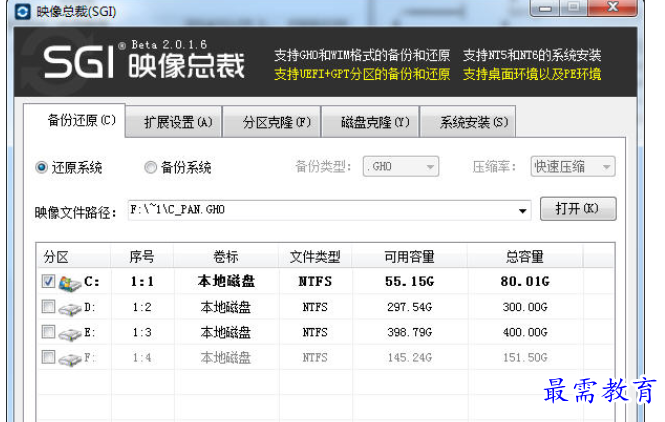The height and width of the screenshot is (422, 665).
Task: Click the 卷标 column header
Action: (226, 257)
